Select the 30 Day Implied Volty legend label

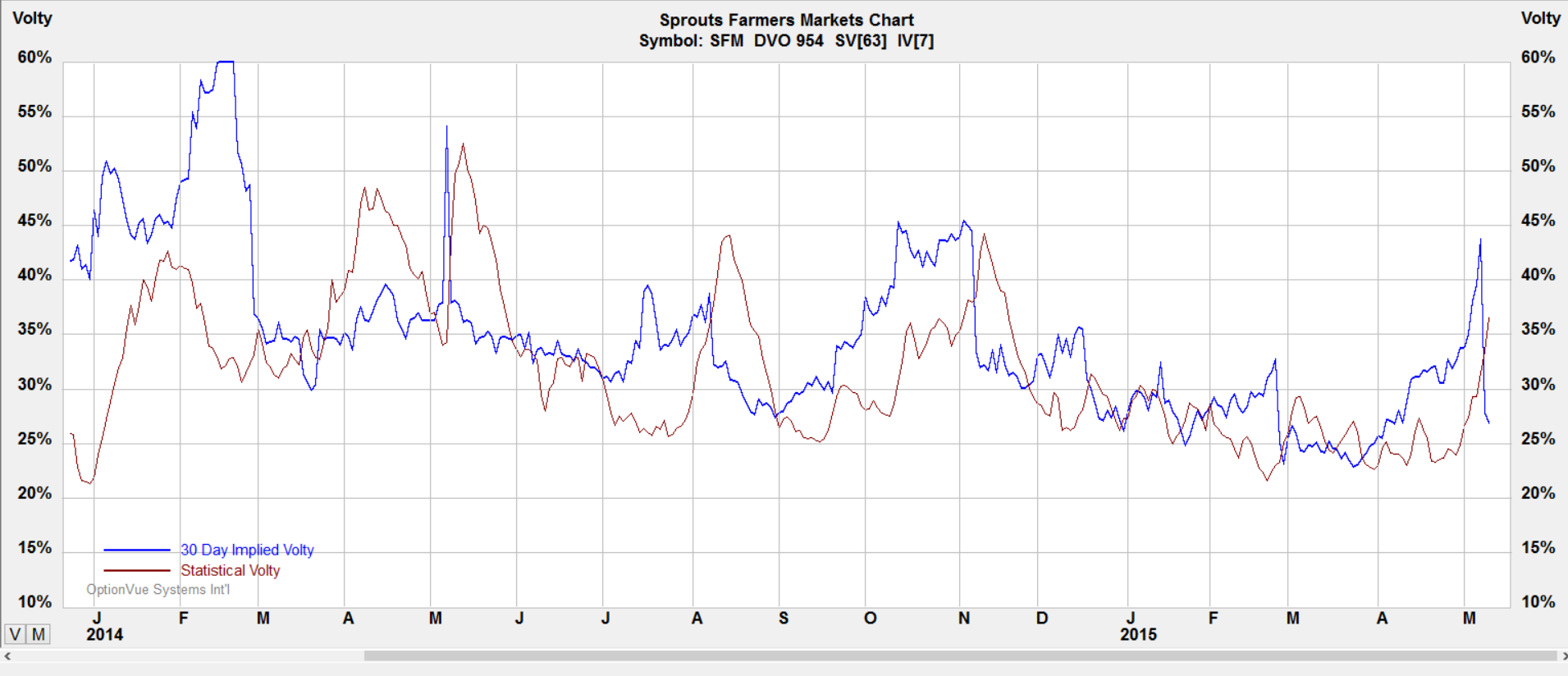click(247, 550)
